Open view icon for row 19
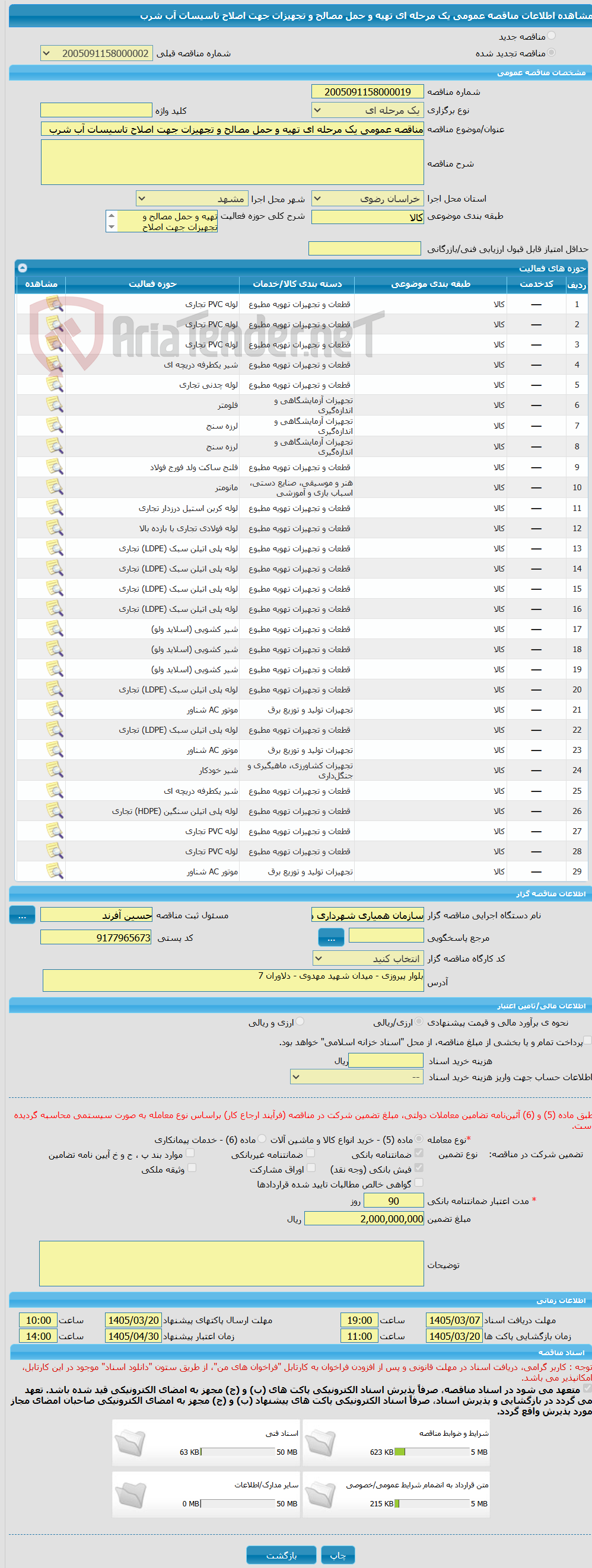 pyautogui.click(x=55, y=669)
